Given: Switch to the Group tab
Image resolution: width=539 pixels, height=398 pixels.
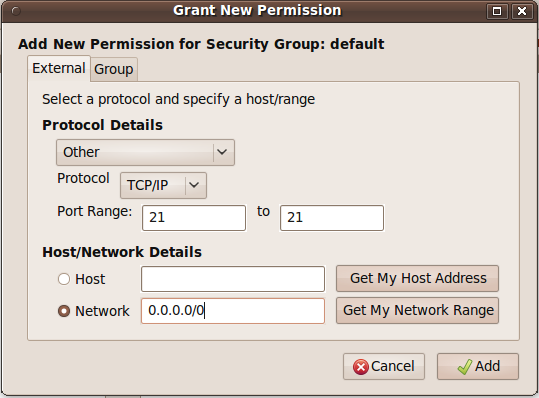Looking at the screenshot, I should (114, 69).
